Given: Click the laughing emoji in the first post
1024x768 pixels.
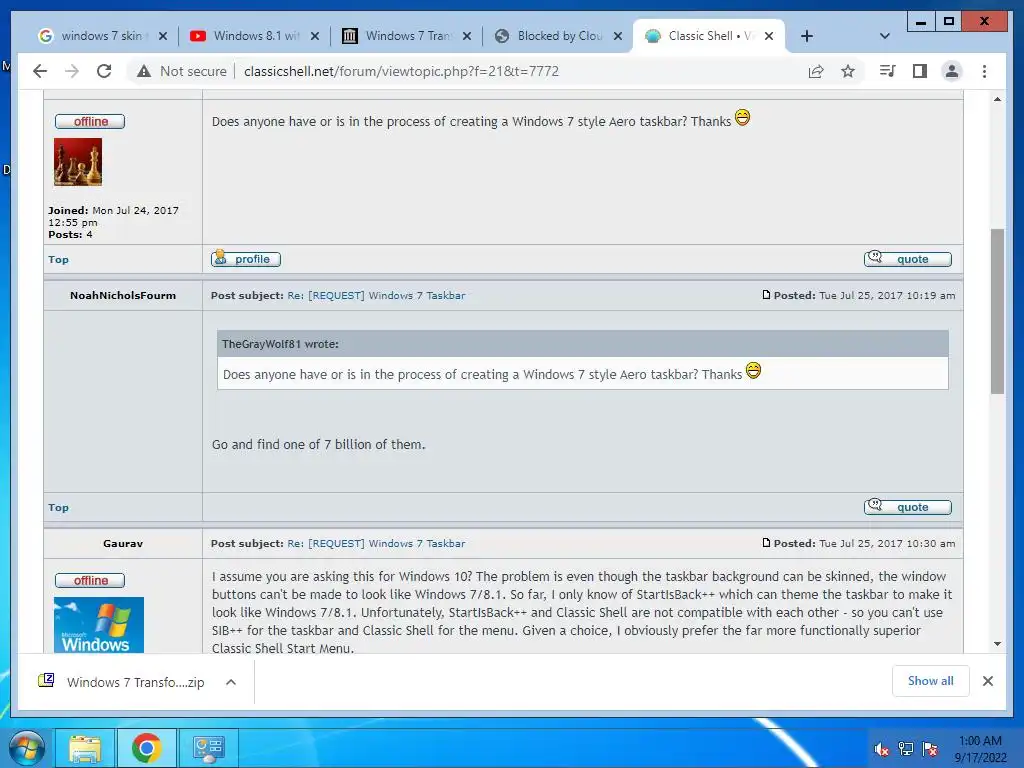Looking at the screenshot, I should (x=743, y=118).
